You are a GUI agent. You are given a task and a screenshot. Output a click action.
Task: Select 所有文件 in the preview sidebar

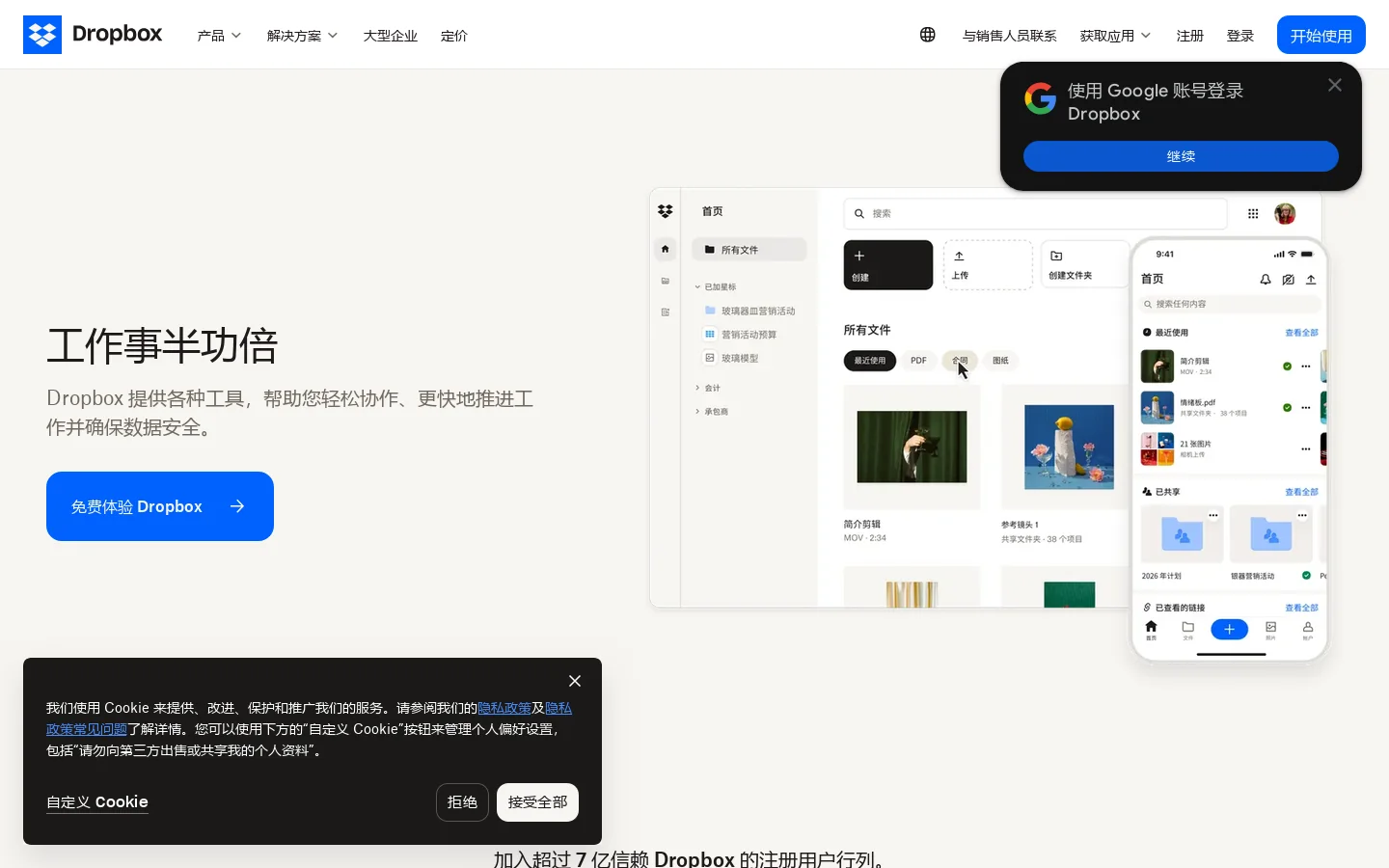tap(749, 250)
